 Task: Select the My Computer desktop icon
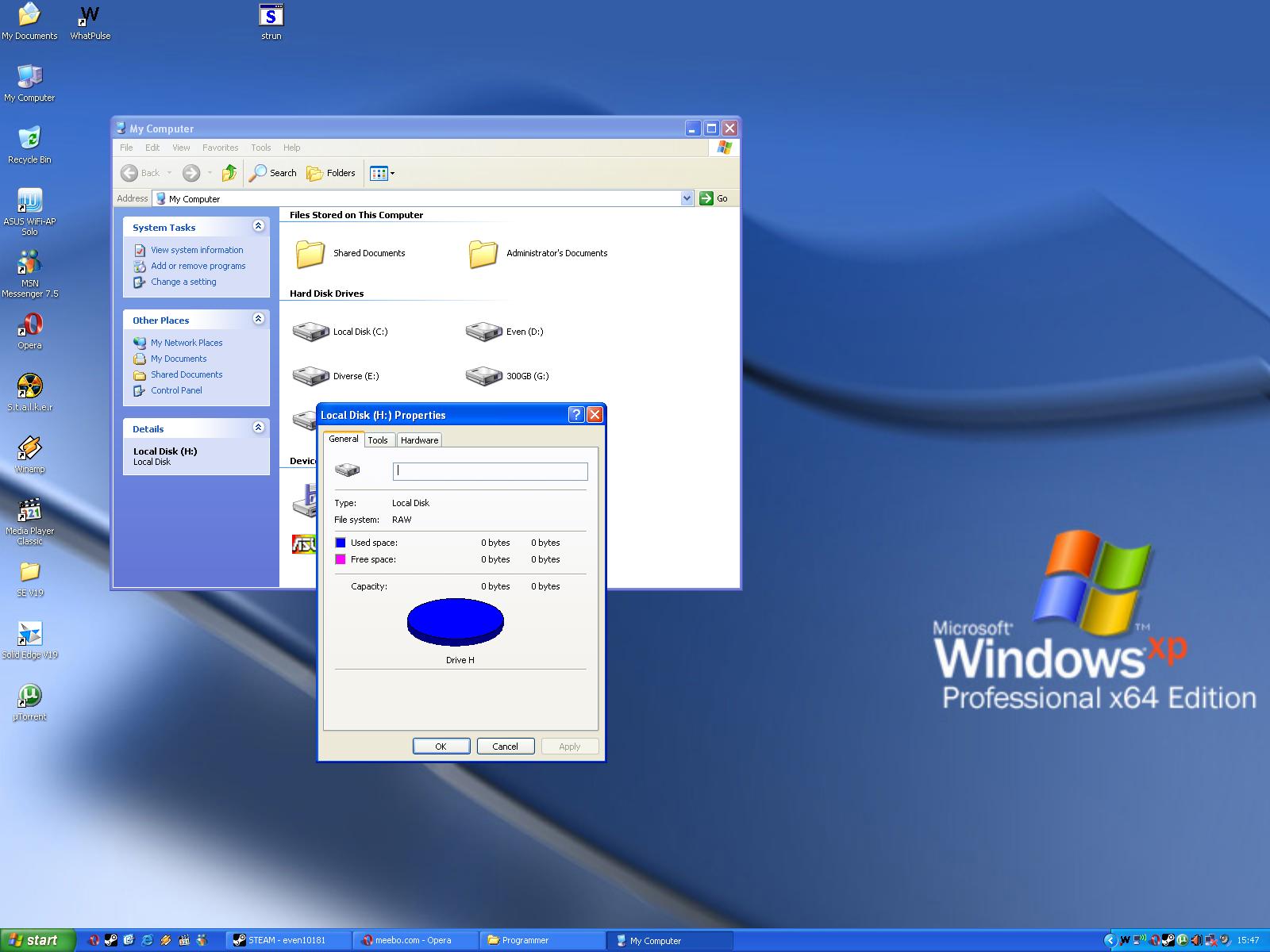click(29, 83)
